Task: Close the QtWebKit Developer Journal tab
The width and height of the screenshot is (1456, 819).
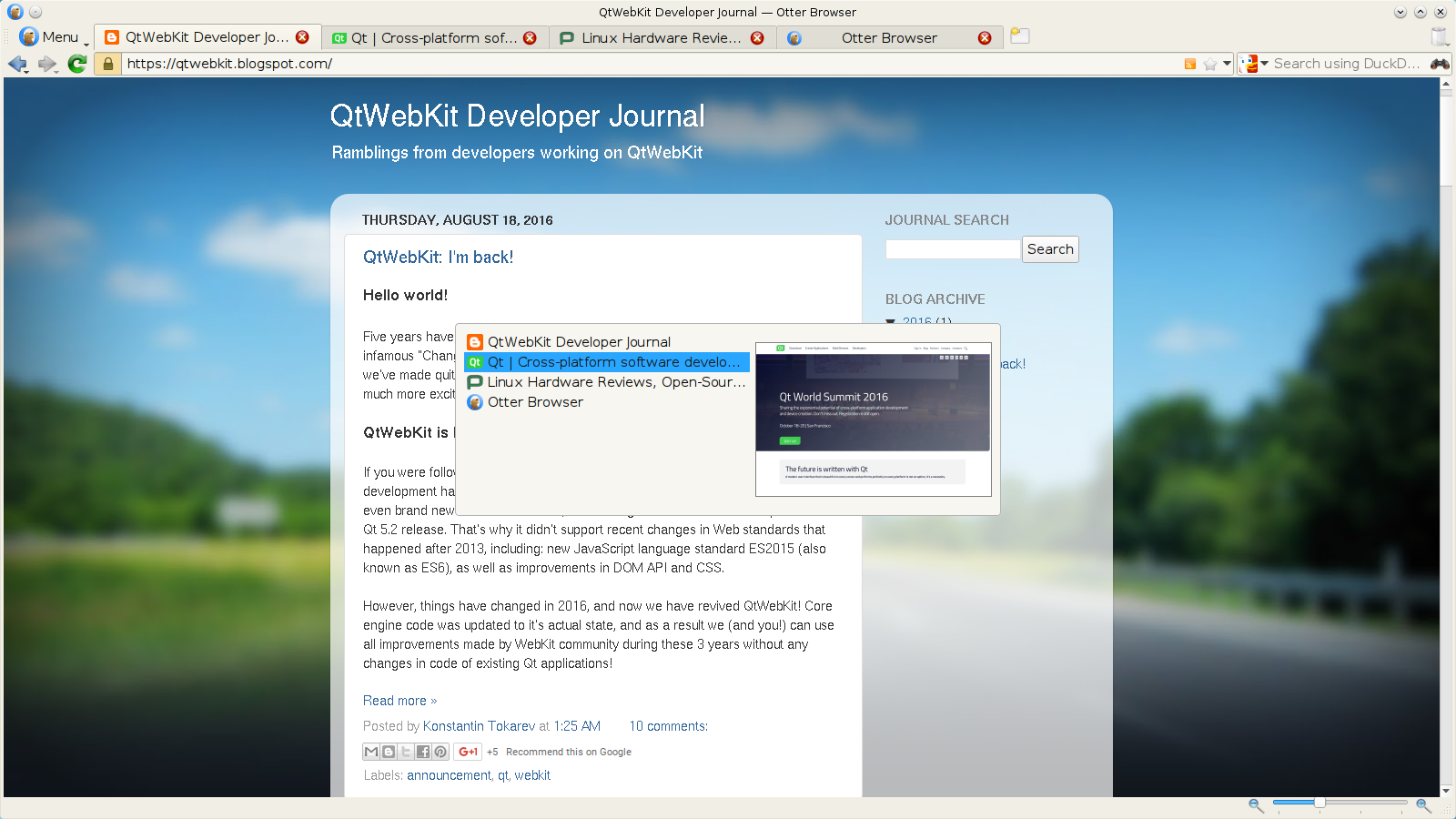Action: coord(302,37)
